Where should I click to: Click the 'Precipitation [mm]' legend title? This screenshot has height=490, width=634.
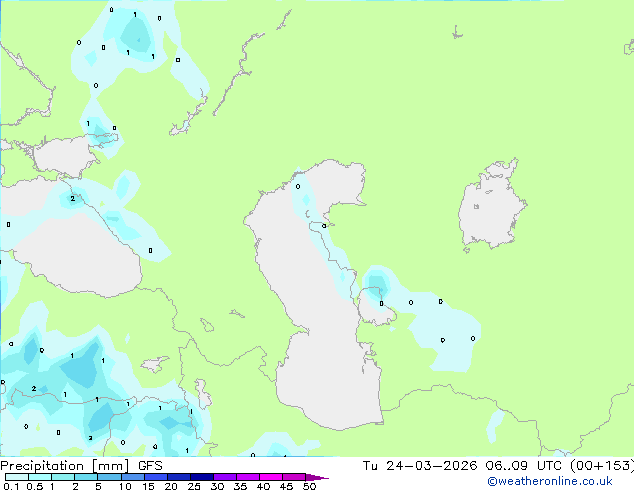[65, 466]
